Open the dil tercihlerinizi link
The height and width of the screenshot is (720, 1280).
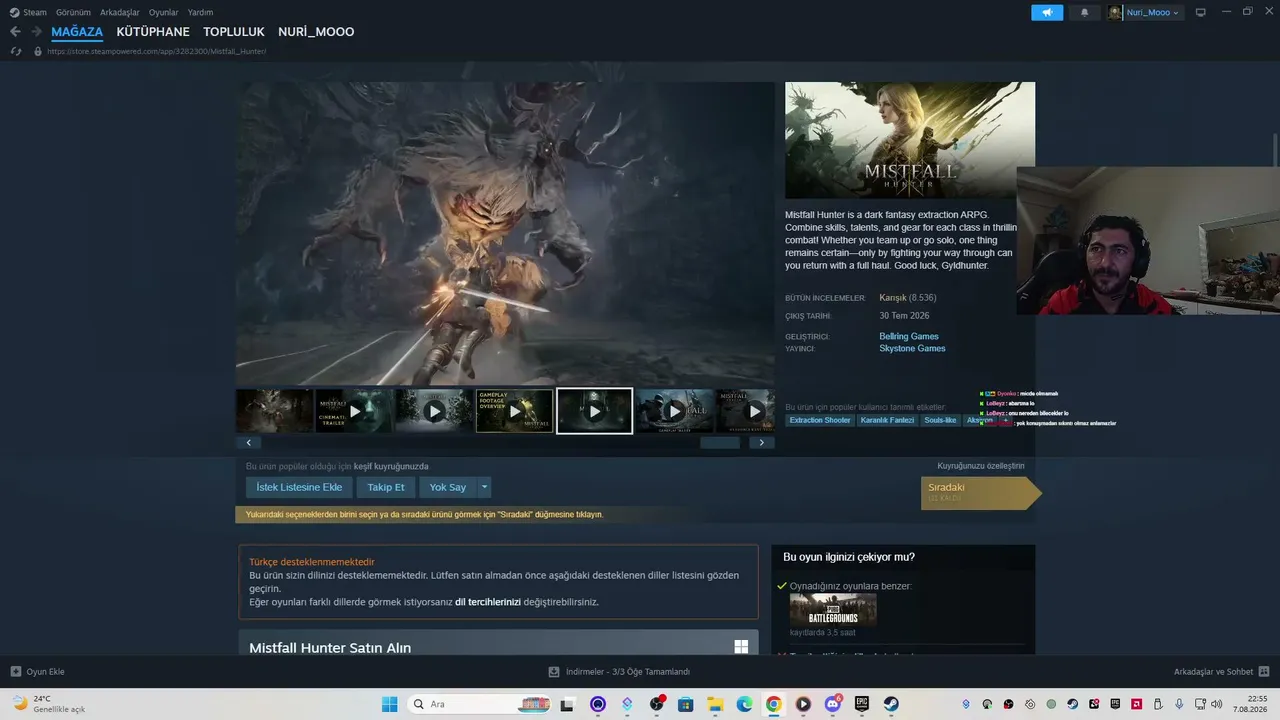488,602
